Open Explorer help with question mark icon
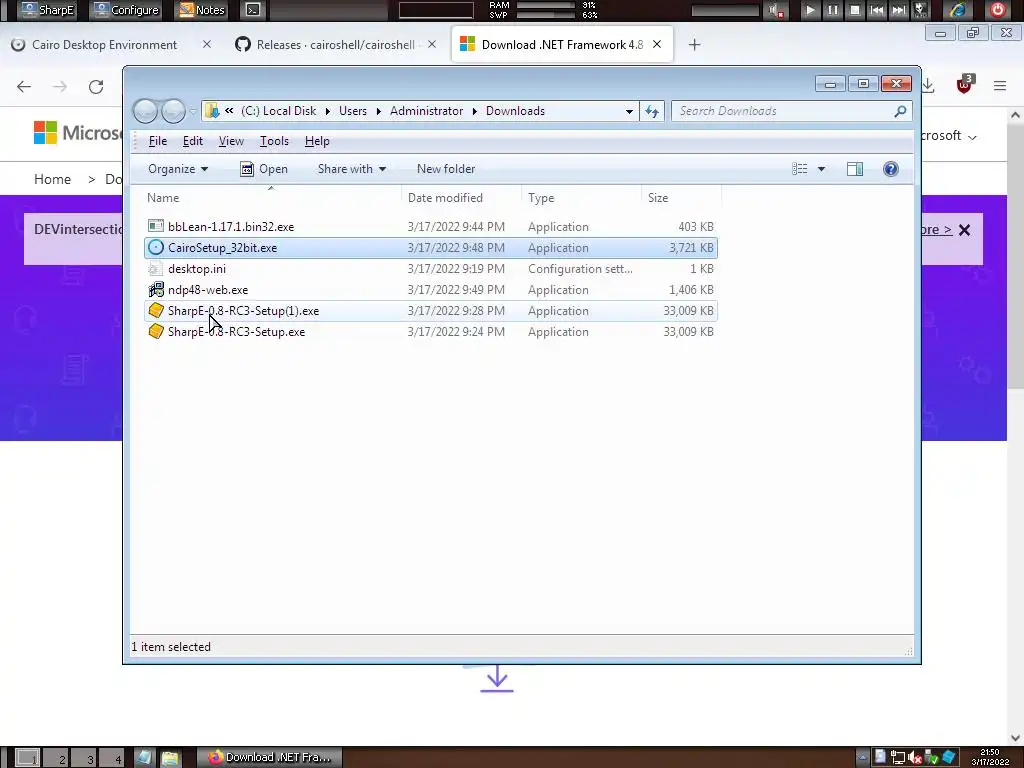The height and width of the screenshot is (768, 1024). (891, 169)
